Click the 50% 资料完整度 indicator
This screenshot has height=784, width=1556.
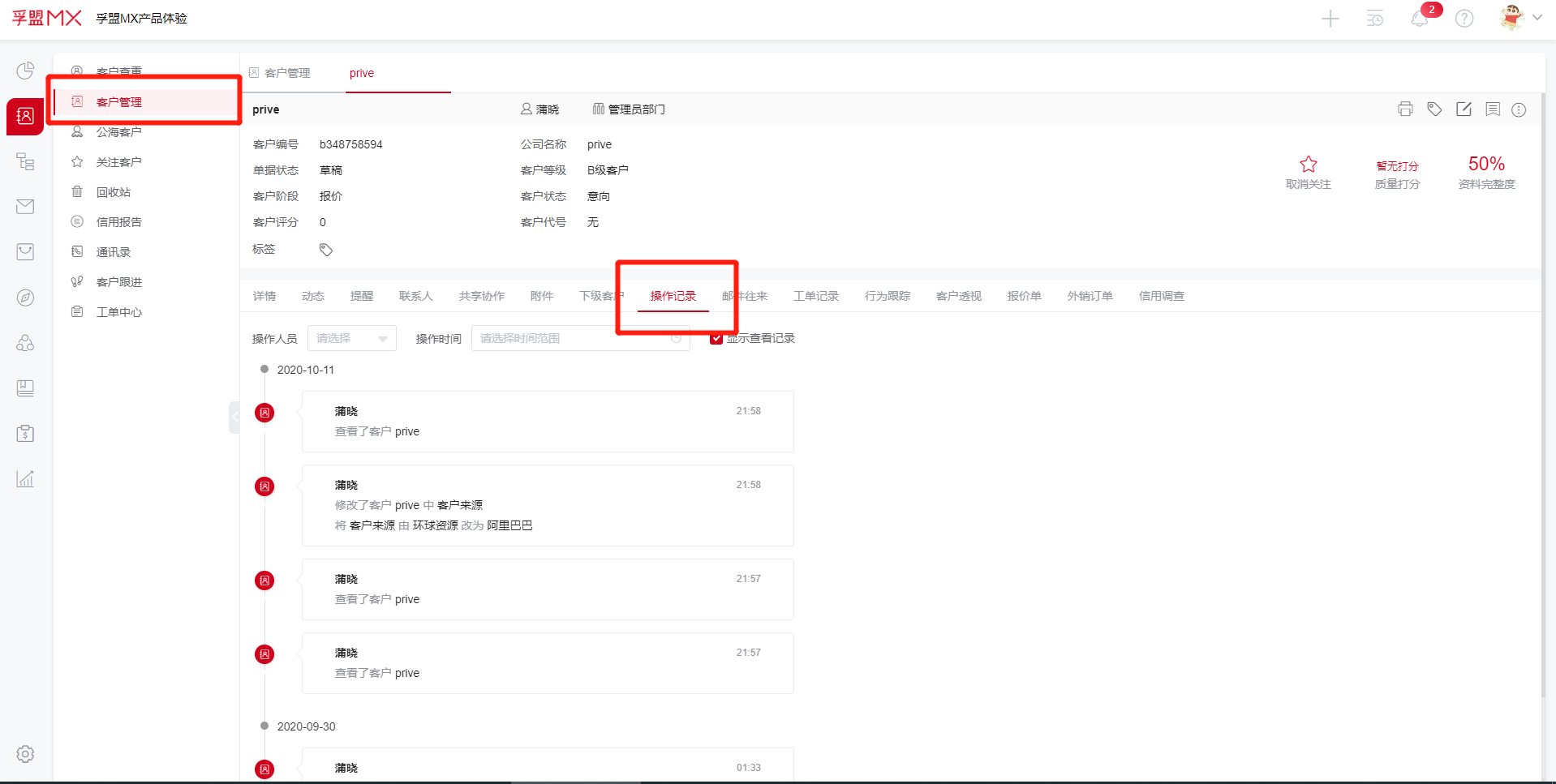coord(1486,172)
